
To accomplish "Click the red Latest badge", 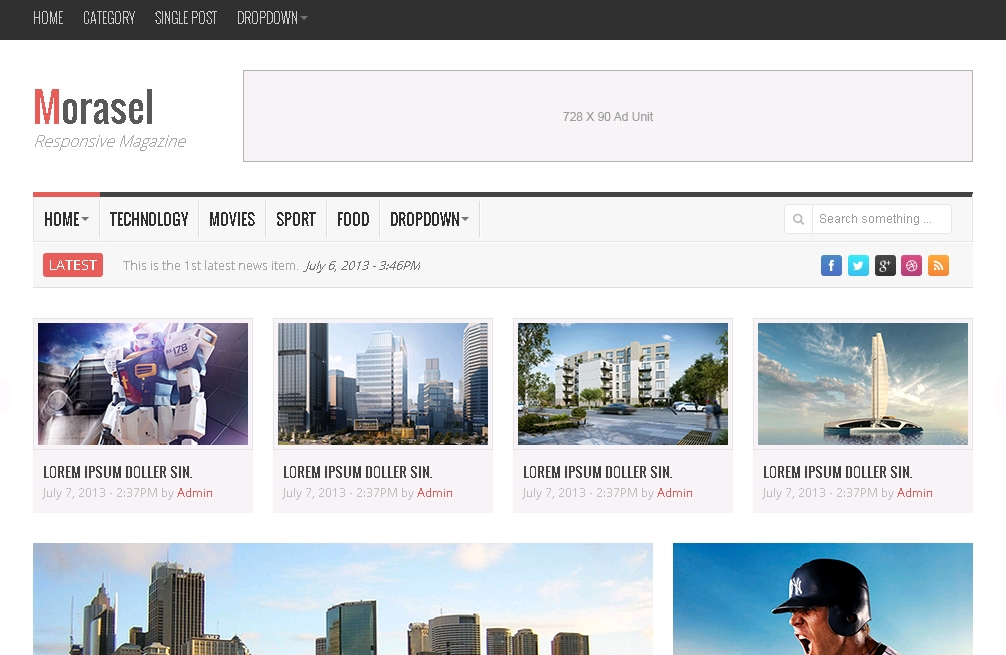I will point(73,265).
